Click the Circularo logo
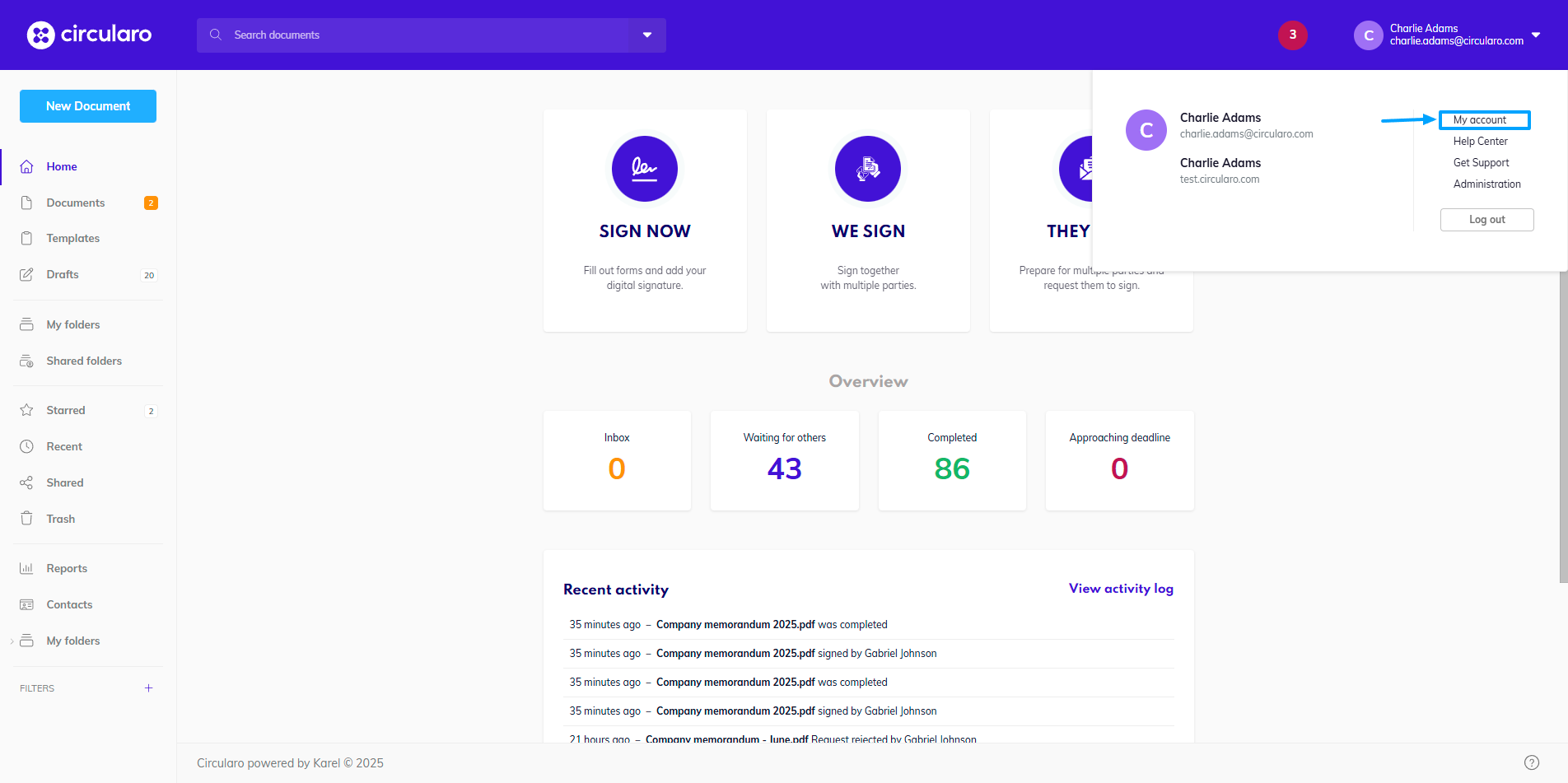 (89, 35)
